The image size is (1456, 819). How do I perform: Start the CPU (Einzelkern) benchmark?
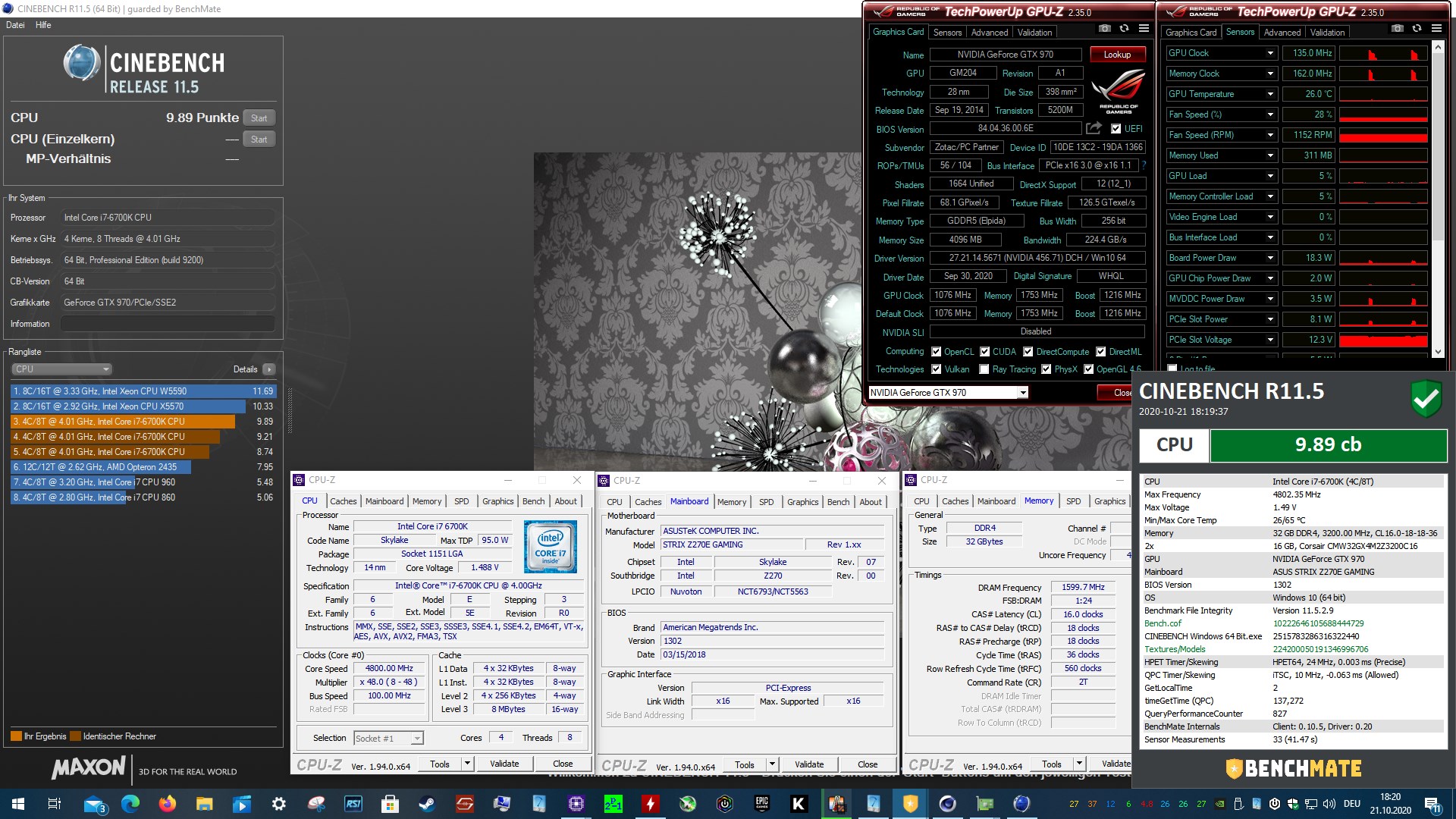pos(259,140)
